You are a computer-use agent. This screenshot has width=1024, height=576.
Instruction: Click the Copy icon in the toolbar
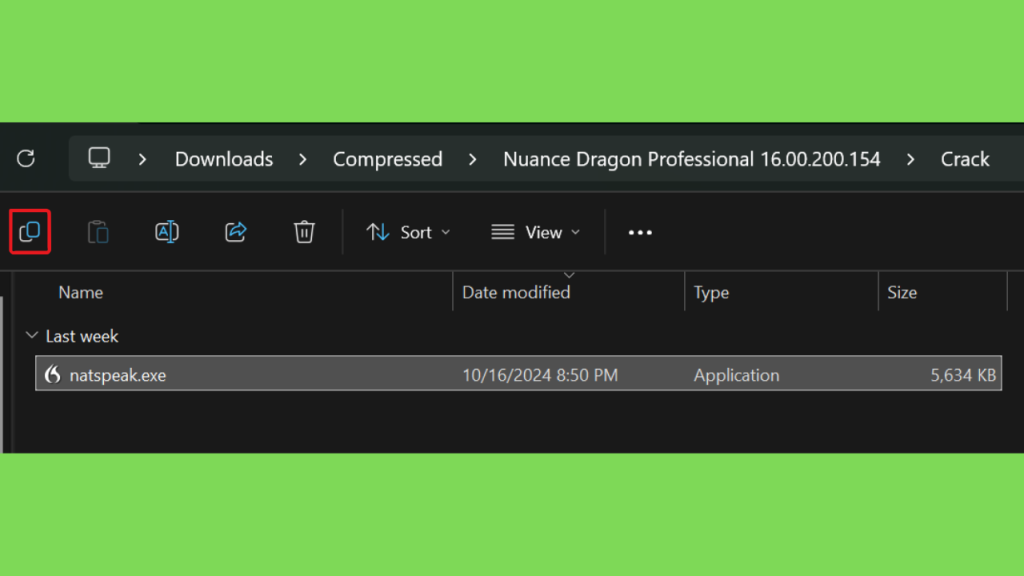pyautogui.click(x=30, y=232)
